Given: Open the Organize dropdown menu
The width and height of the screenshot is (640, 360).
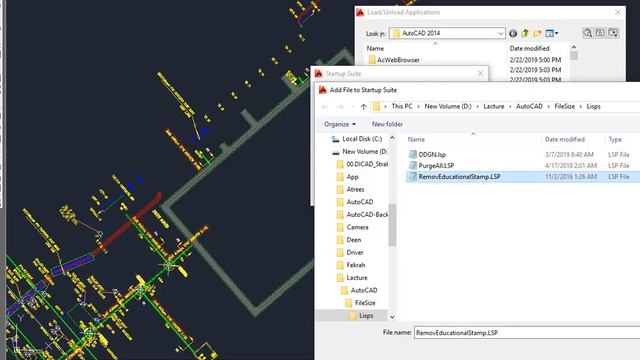Looking at the screenshot, I should 340,124.
